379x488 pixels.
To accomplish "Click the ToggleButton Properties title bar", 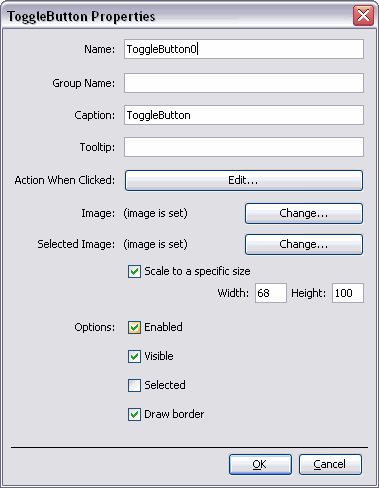I will tap(177, 16).
